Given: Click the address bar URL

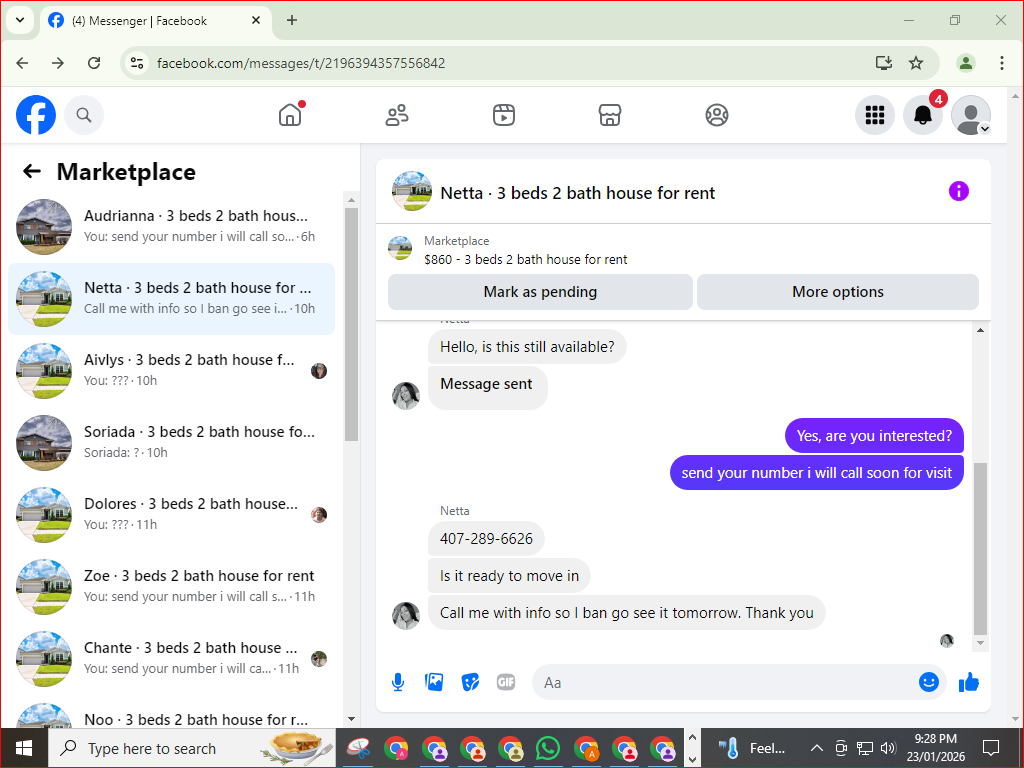Looking at the screenshot, I should [301, 63].
